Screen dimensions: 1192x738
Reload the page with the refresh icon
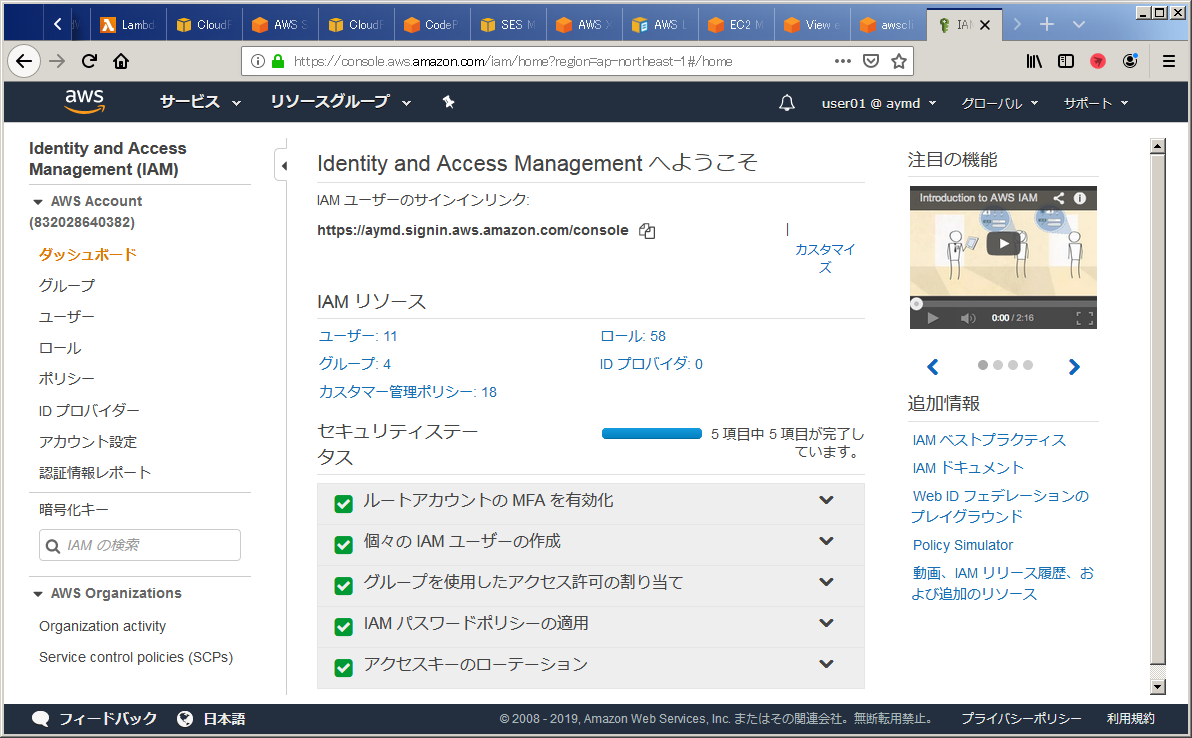point(89,62)
